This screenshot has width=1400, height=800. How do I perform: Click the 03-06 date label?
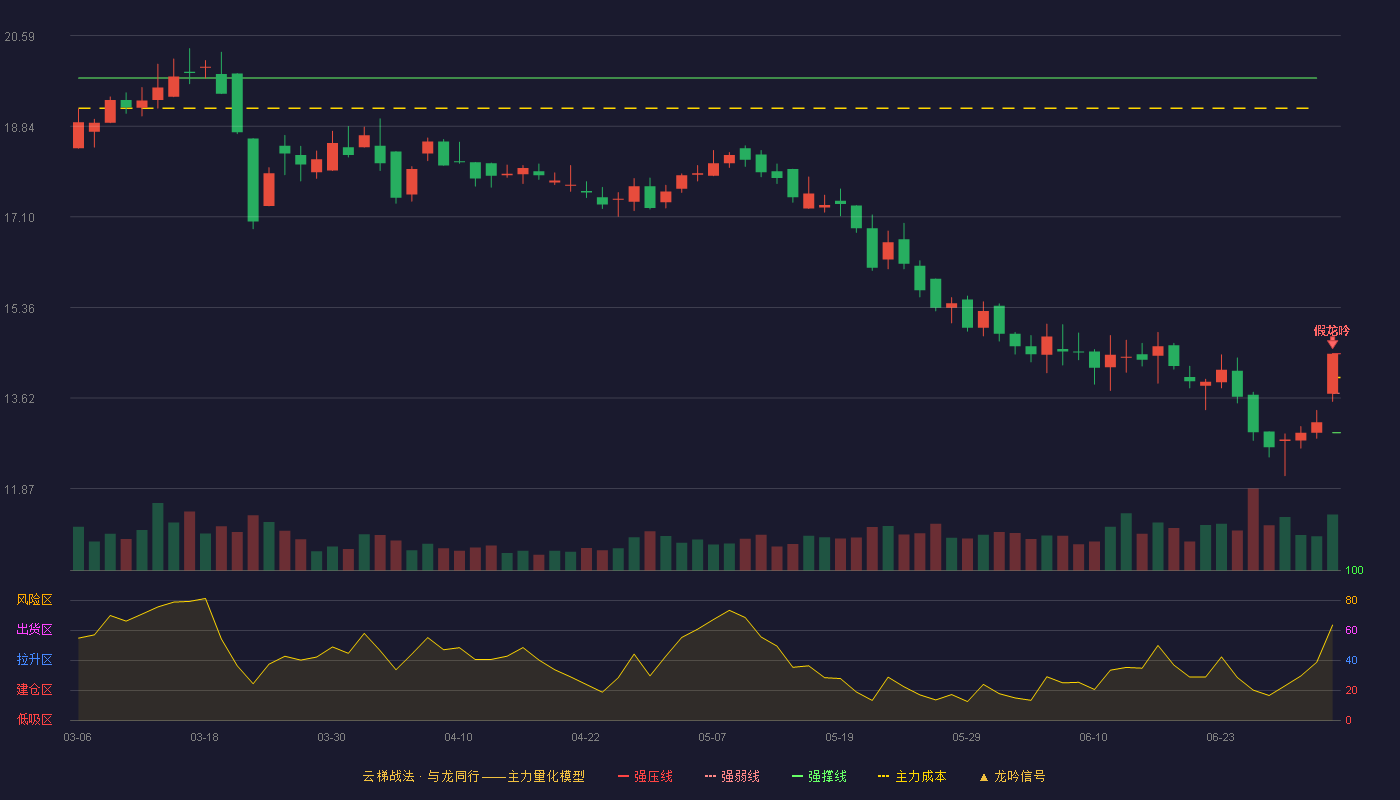pos(77,737)
